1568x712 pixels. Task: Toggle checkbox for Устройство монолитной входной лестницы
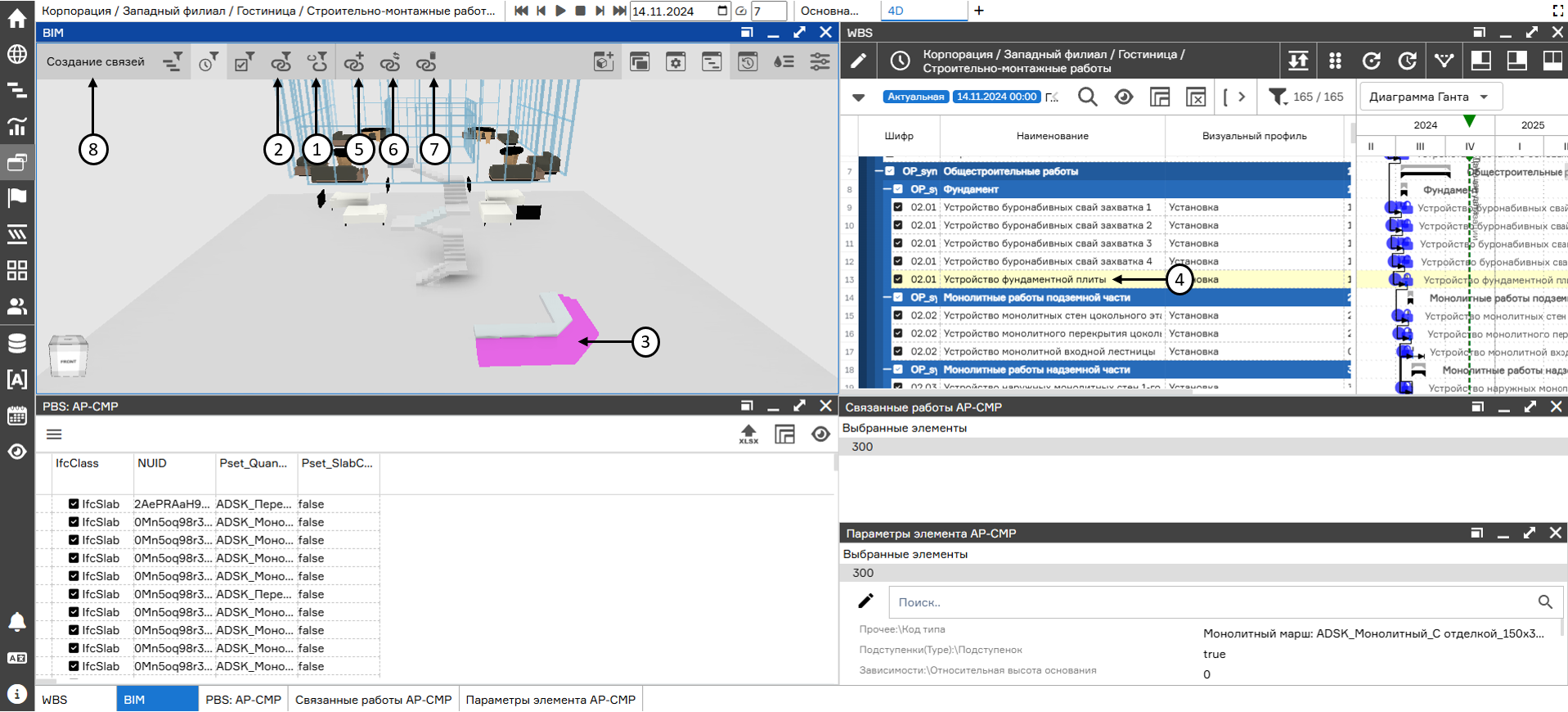[x=898, y=352]
